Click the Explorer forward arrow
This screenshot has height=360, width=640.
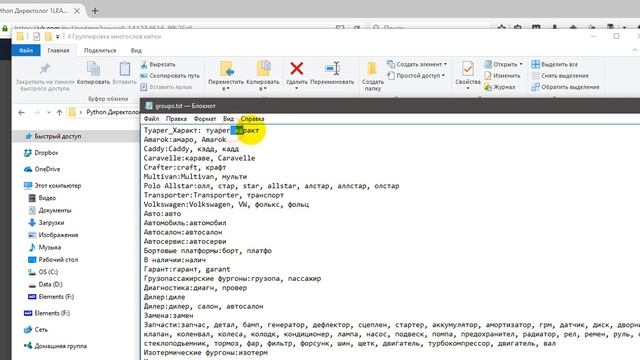point(36,112)
